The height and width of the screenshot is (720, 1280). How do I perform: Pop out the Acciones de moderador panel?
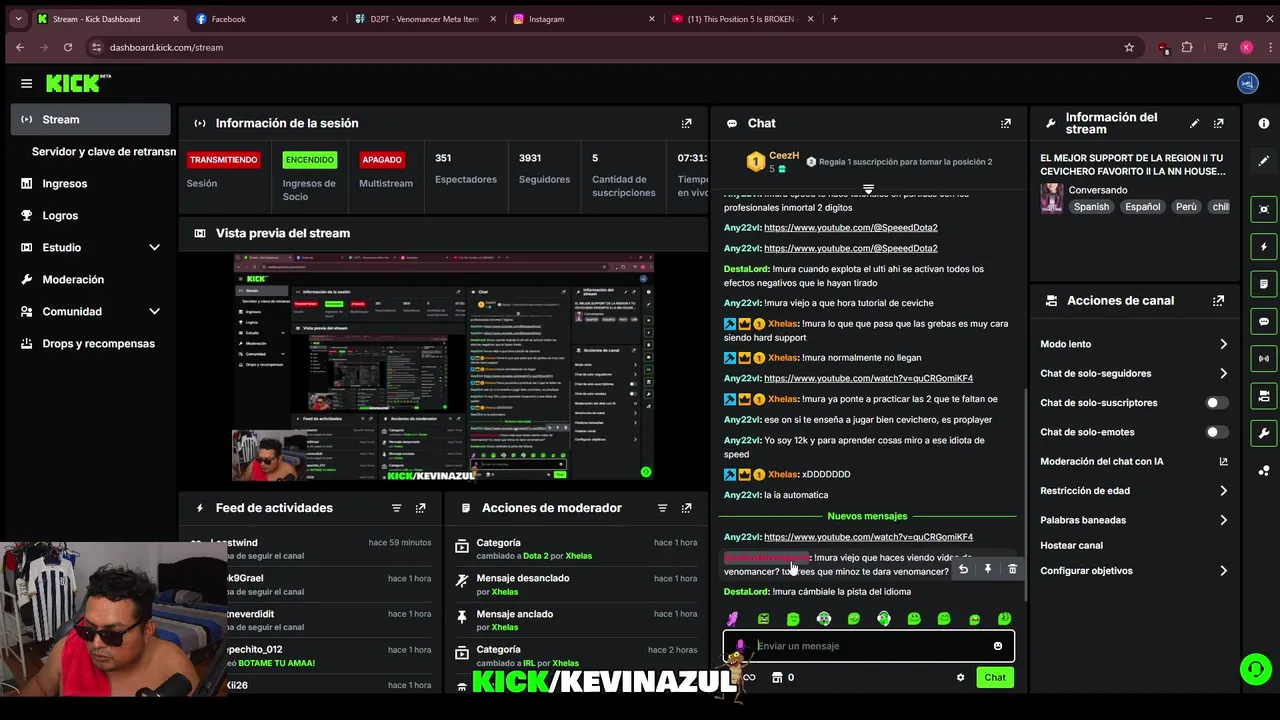686,508
